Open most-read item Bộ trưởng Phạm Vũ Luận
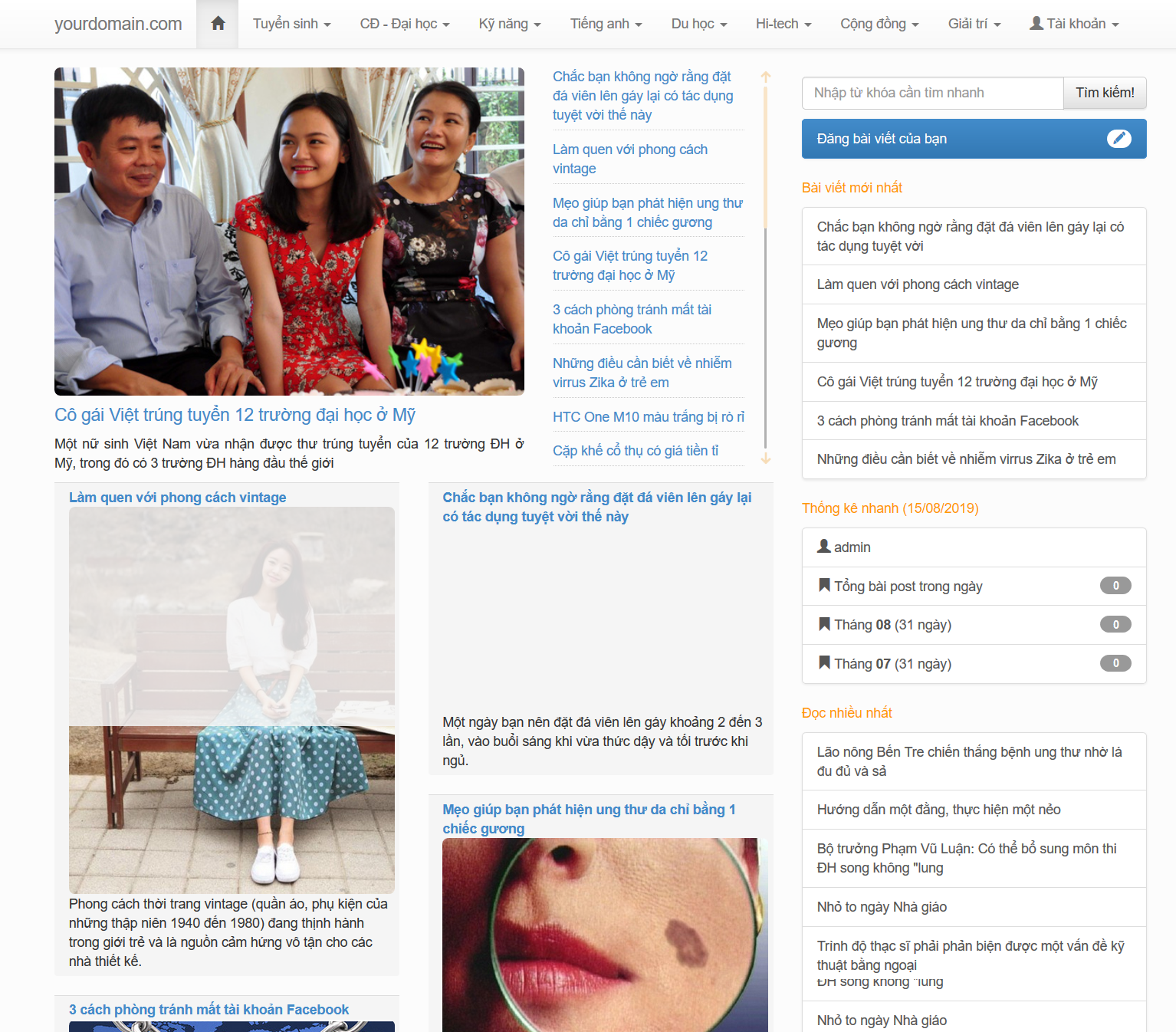Viewport: 1176px width, 1032px height. (974, 859)
